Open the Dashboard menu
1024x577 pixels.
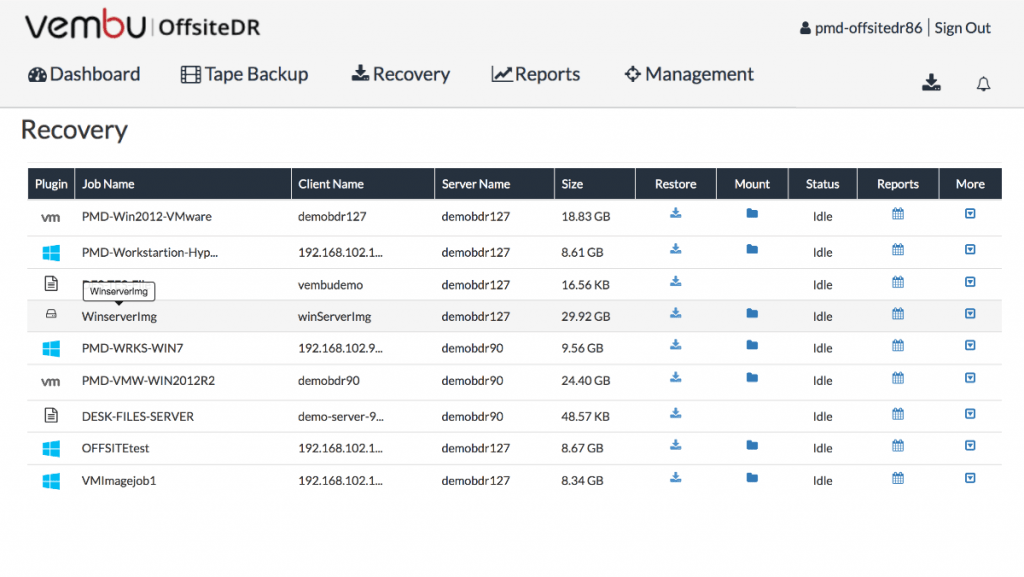84,74
